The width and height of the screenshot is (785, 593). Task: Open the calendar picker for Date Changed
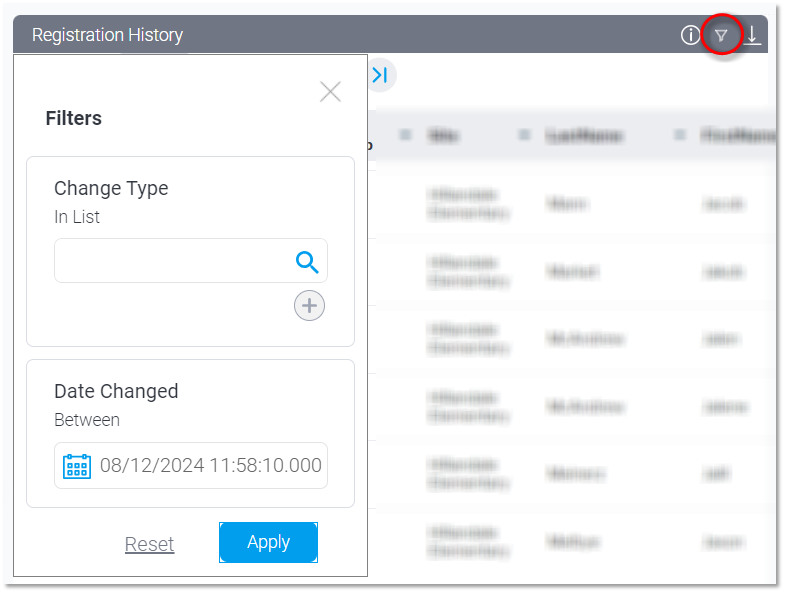click(77, 466)
